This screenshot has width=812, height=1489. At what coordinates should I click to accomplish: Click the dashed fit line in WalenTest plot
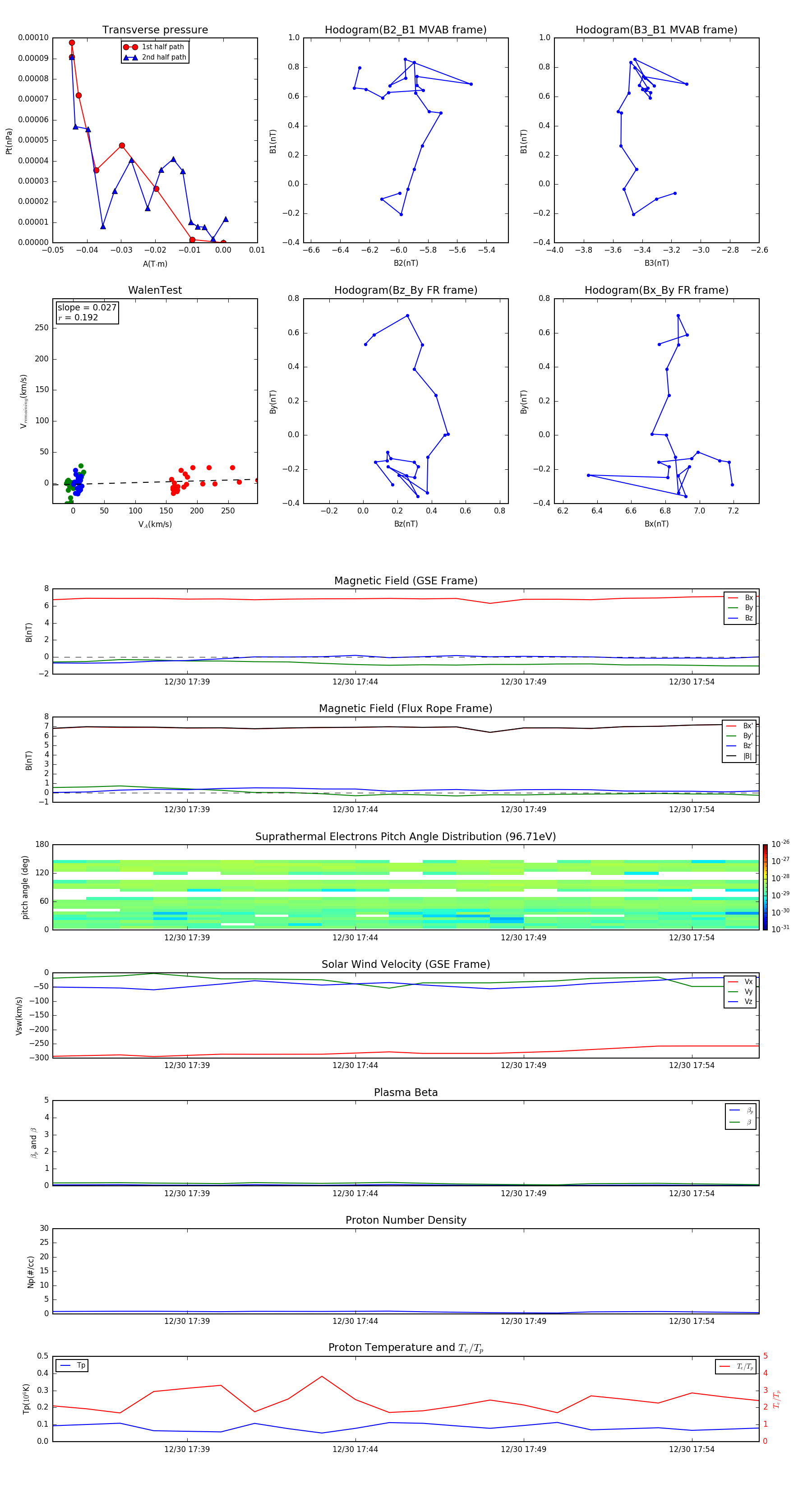[155, 482]
